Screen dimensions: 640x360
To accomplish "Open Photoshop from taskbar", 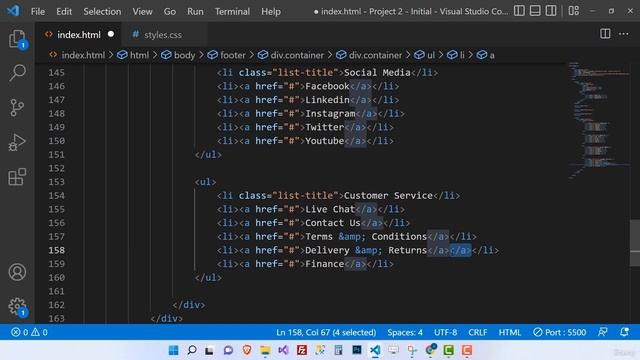I will click(x=357, y=350).
